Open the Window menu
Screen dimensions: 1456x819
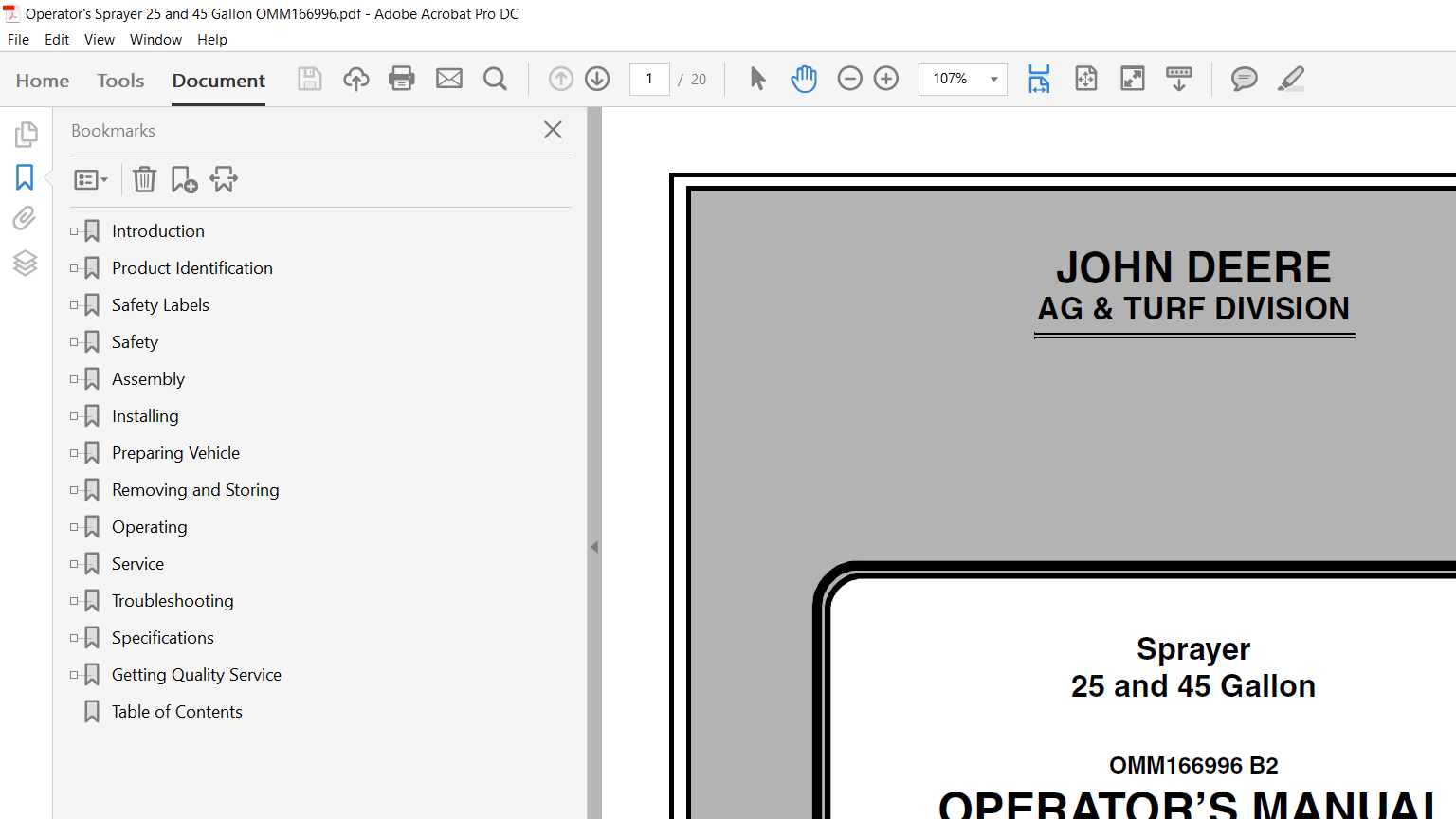coord(155,40)
